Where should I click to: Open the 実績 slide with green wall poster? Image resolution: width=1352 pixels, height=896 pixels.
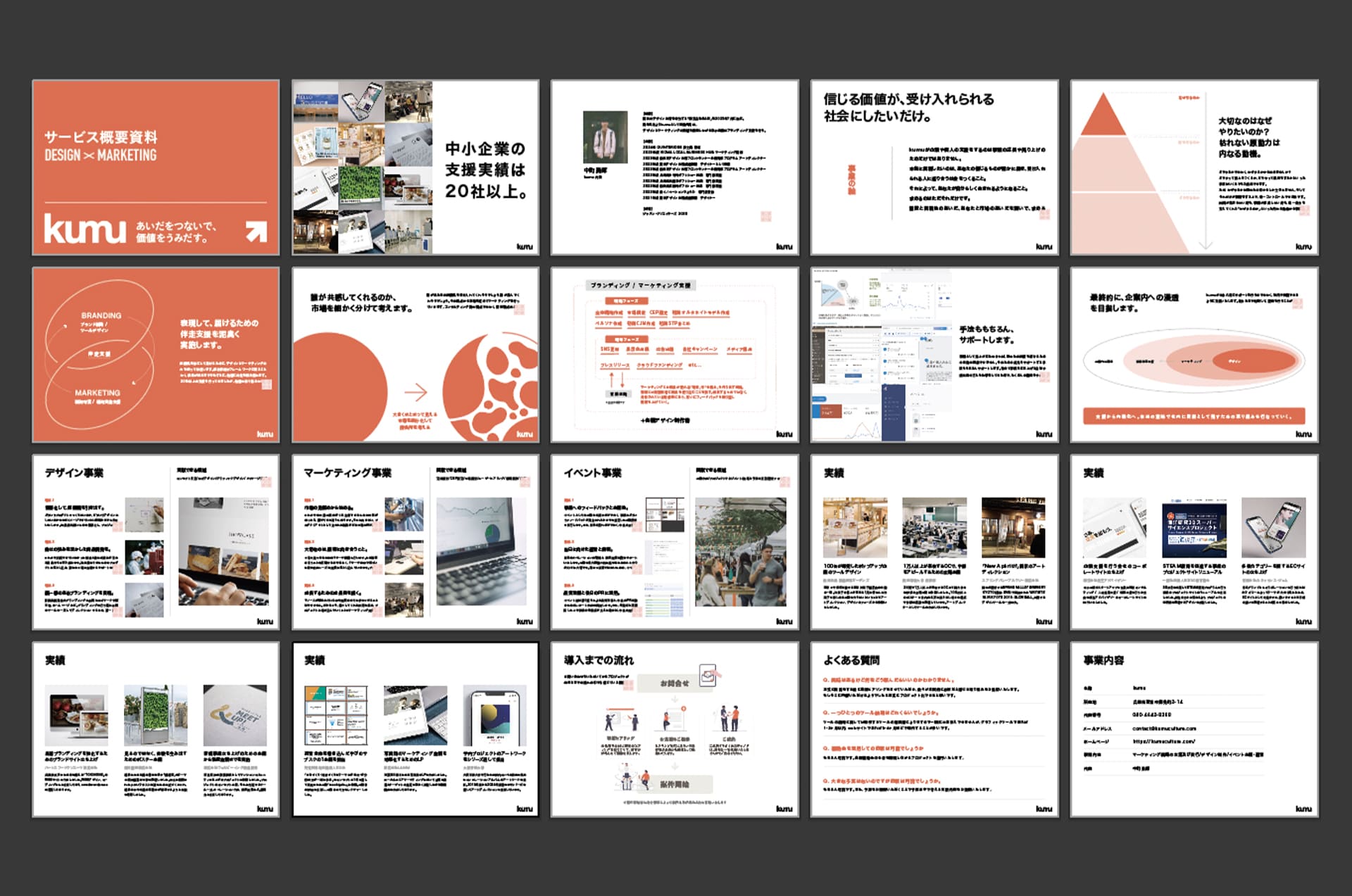click(x=156, y=729)
